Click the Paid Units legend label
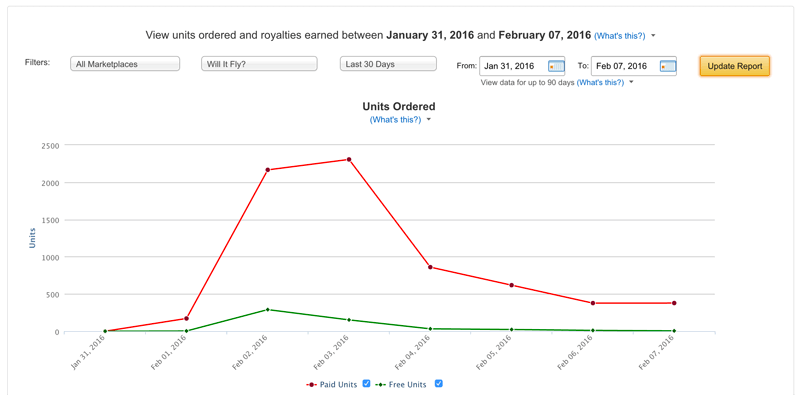This screenshot has height=395, width=800. tap(339, 384)
